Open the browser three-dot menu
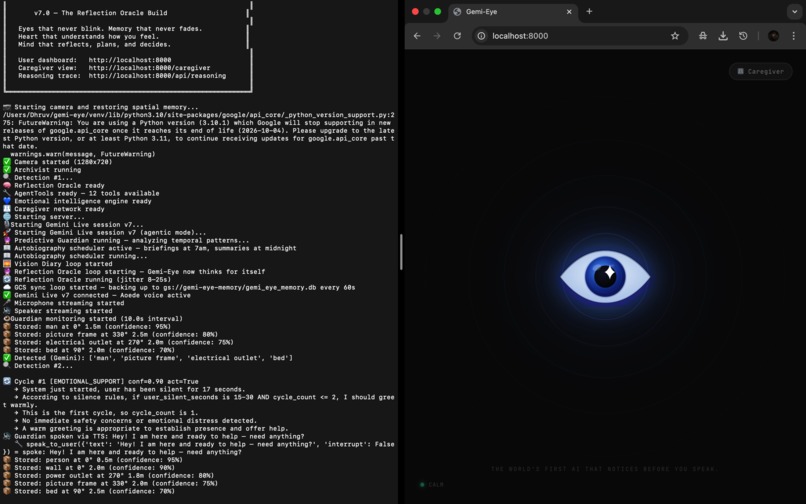 click(x=794, y=36)
